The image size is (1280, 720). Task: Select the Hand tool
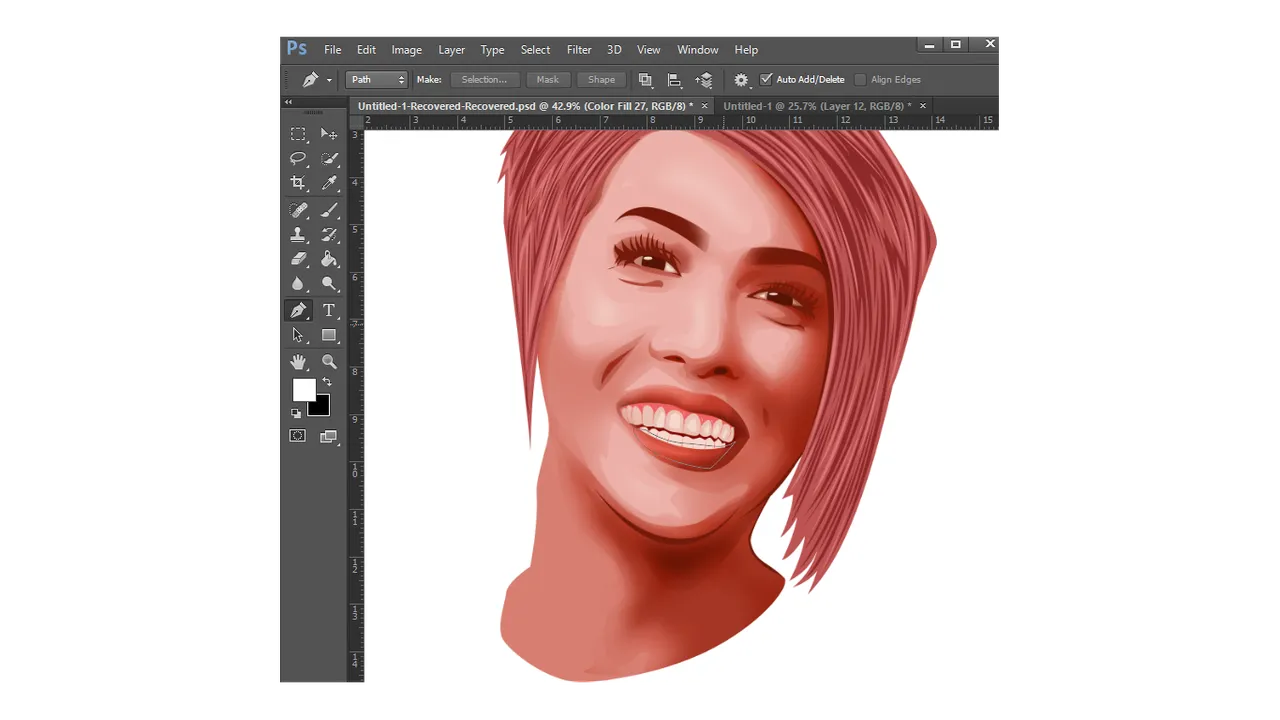coord(298,362)
